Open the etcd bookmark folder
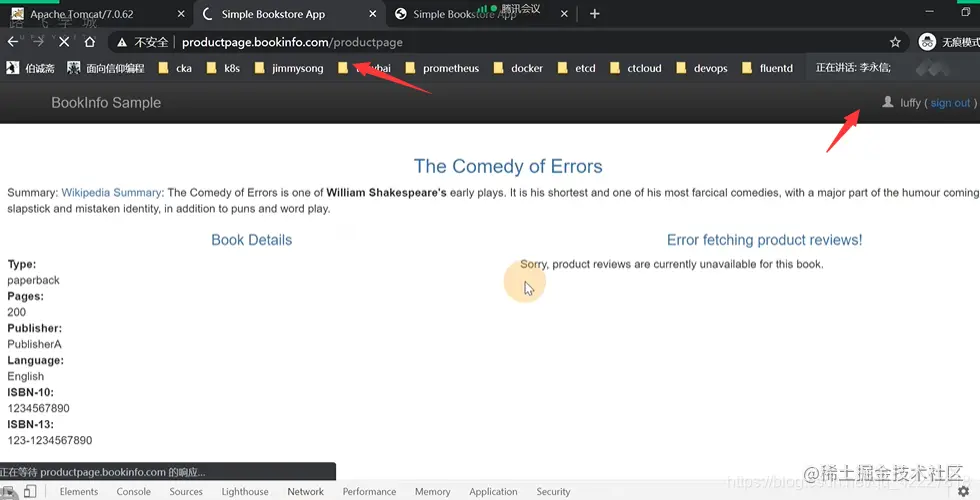This screenshot has height=500, width=980. click(576, 68)
